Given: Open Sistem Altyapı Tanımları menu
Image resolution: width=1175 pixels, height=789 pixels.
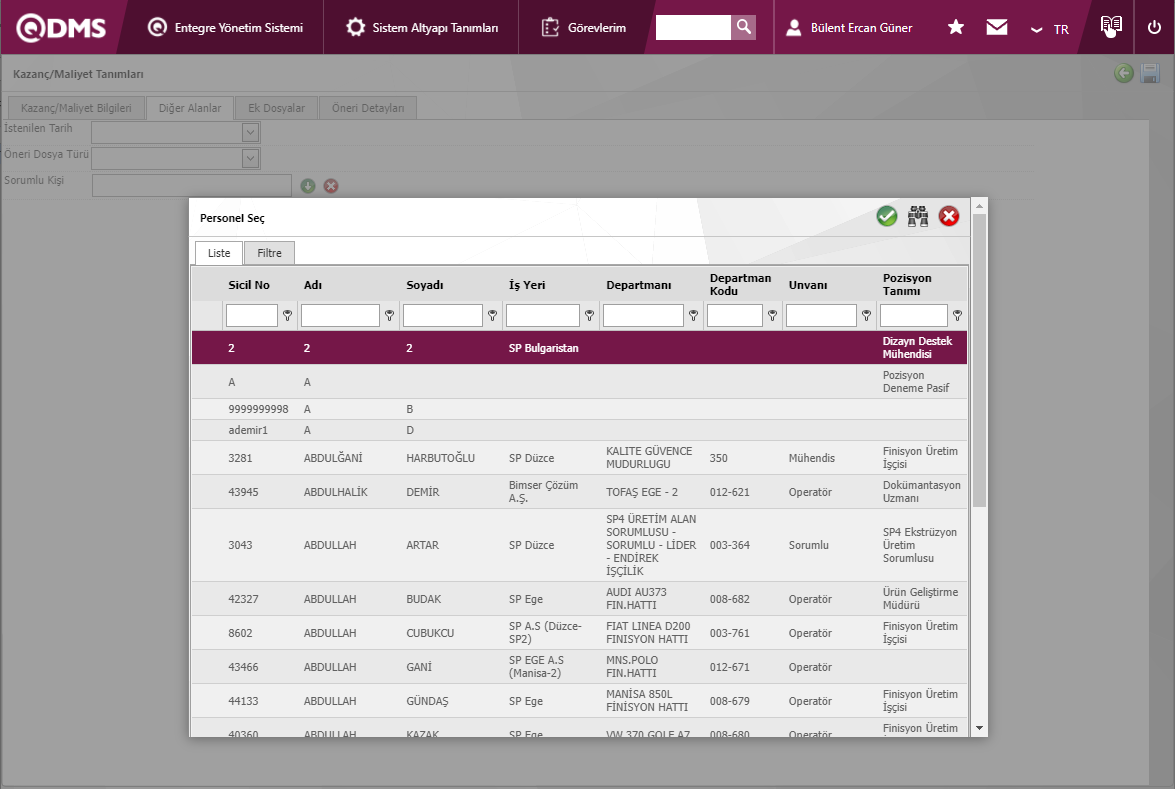Looking at the screenshot, I should click(422, 28).
